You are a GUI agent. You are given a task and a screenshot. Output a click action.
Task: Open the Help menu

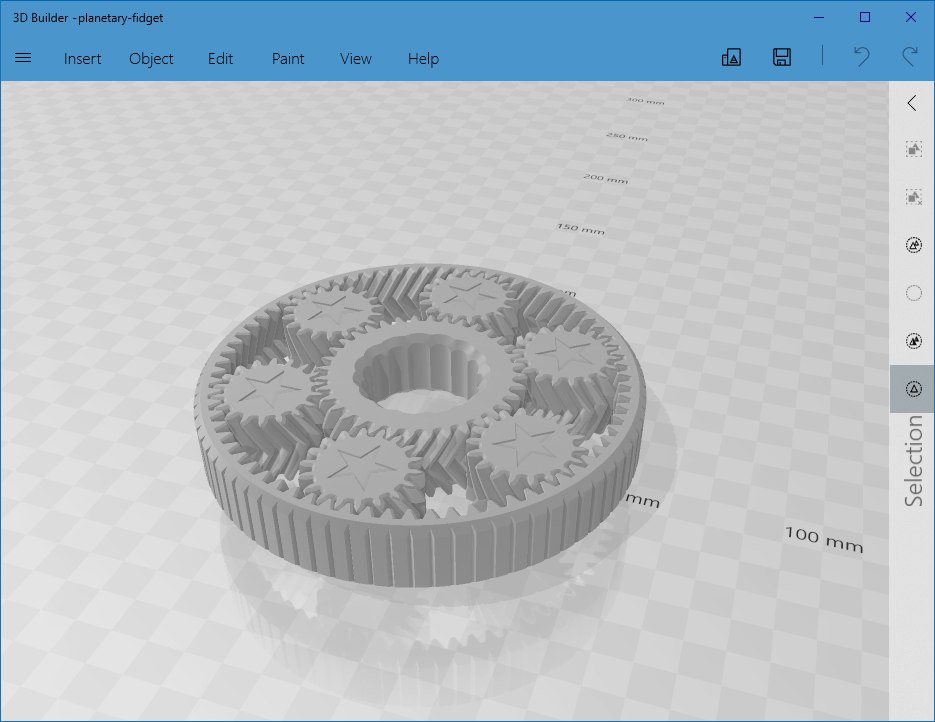click(x=423, y=59)
